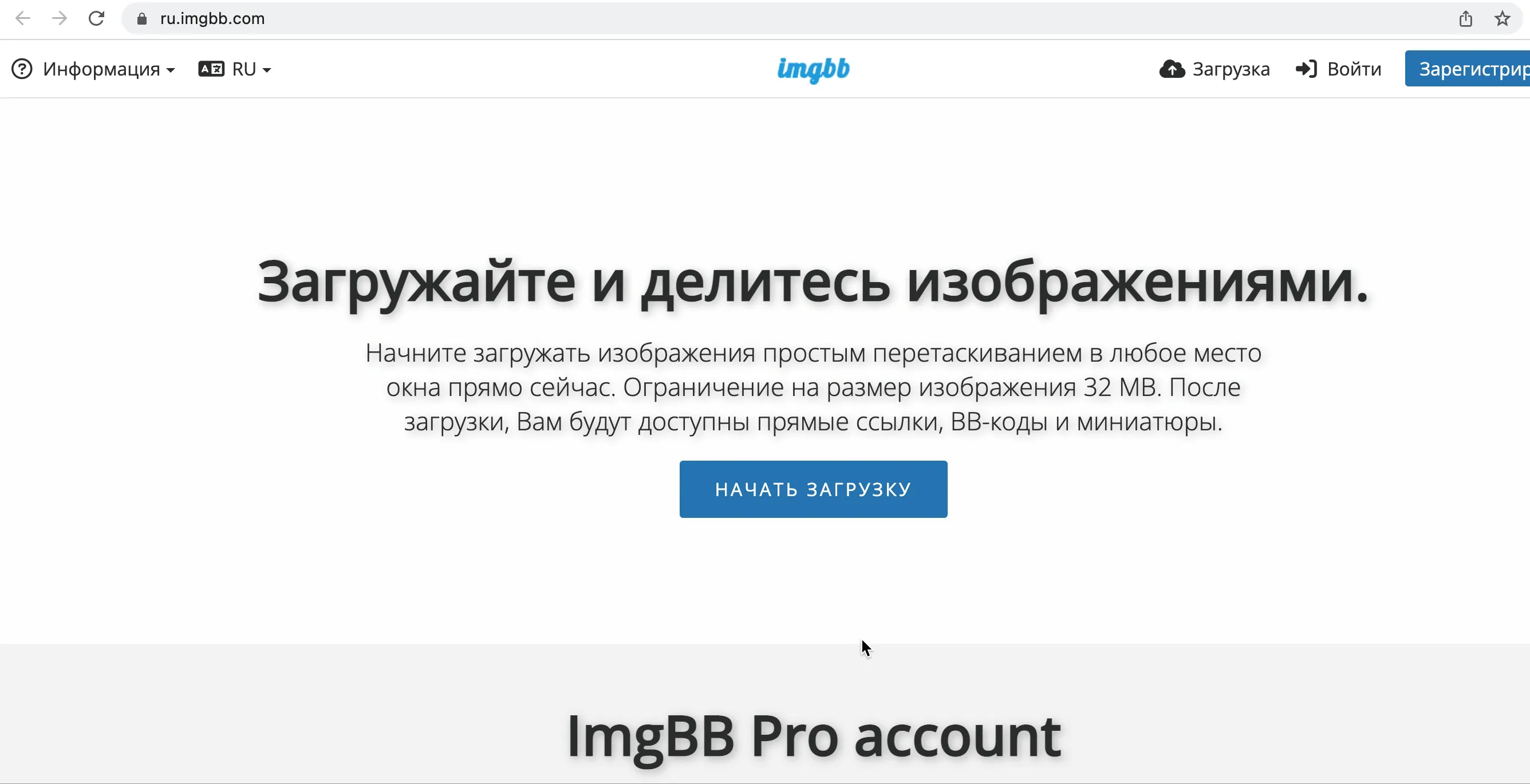The image size is (1530, 784).
Task: Click the lock icon in address bar
Action: [141, 19]
